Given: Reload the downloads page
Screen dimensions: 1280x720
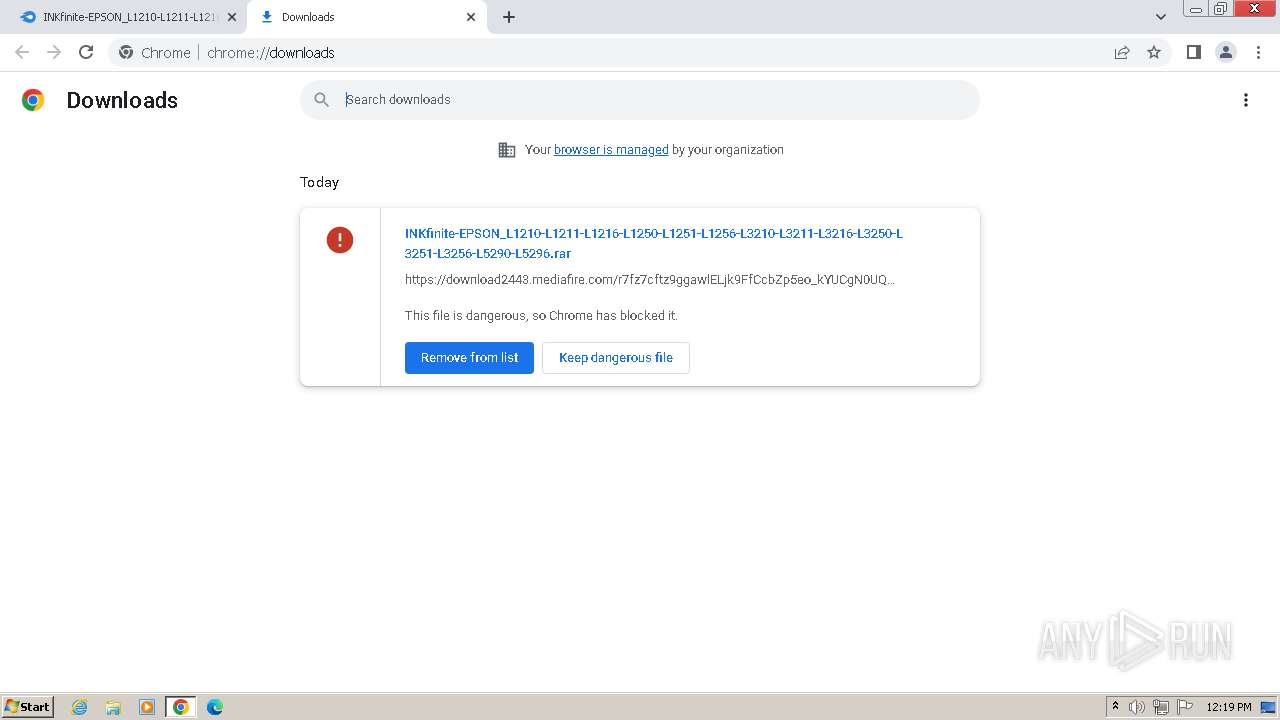Looking at the screenshot, I should point(86,52).
